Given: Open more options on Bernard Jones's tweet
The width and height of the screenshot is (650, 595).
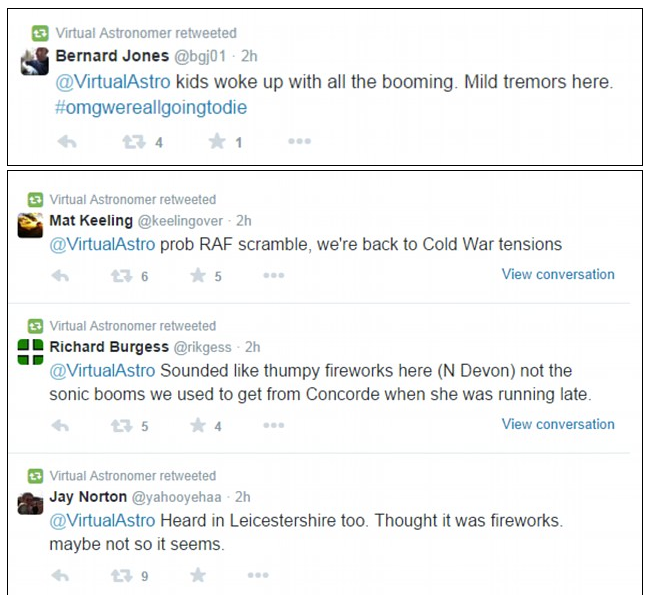Looking at the screenshot, I should [299, 142].
